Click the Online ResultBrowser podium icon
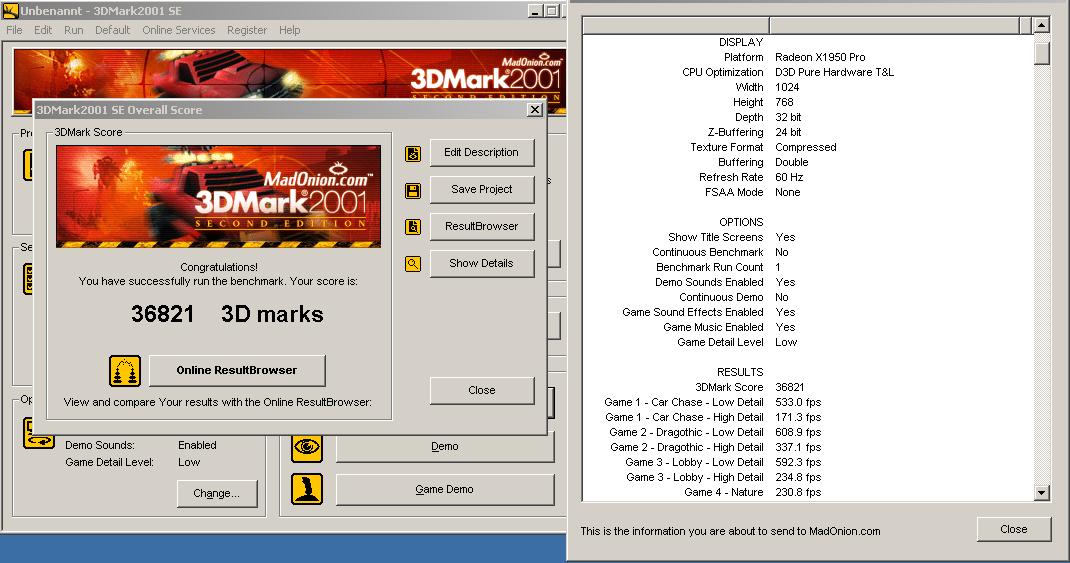 click(125, 371)
